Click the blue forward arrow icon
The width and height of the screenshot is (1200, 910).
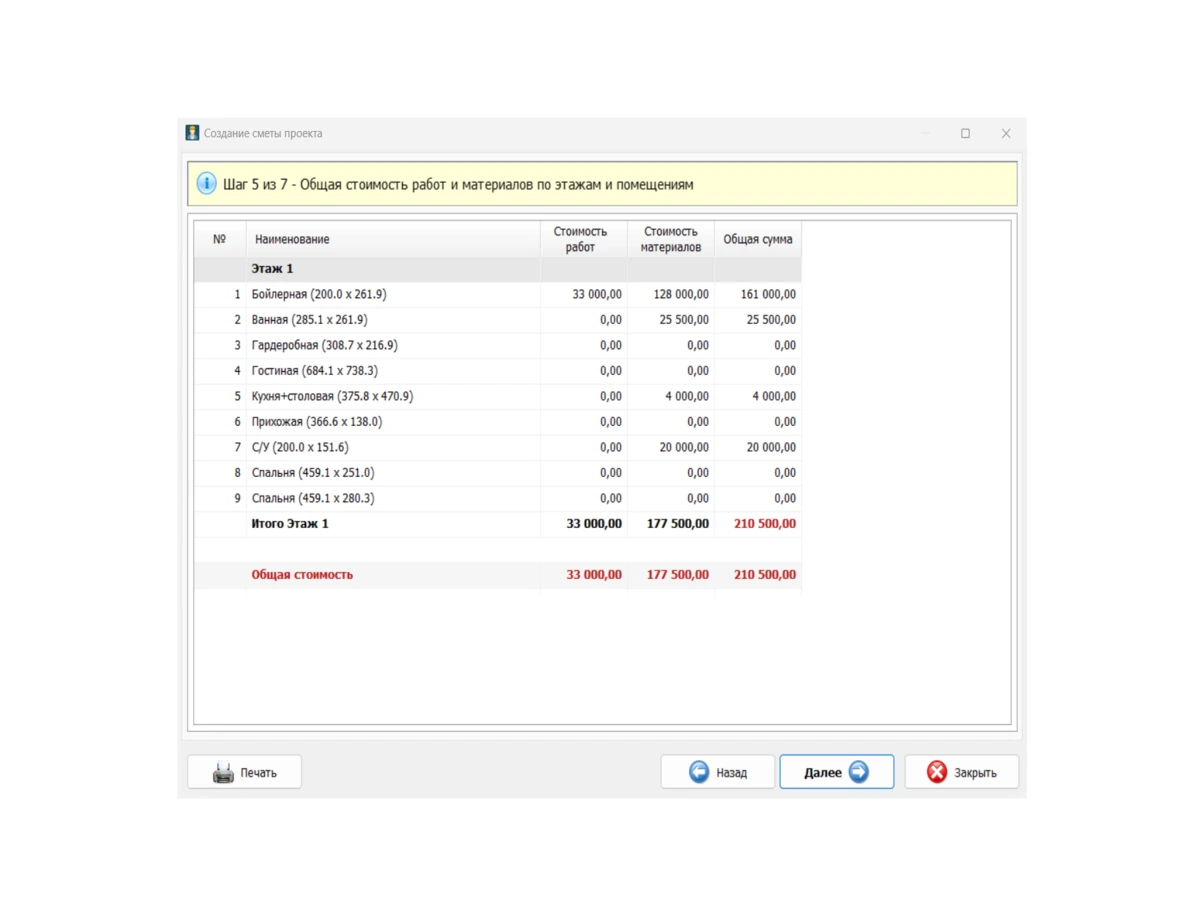859,772
